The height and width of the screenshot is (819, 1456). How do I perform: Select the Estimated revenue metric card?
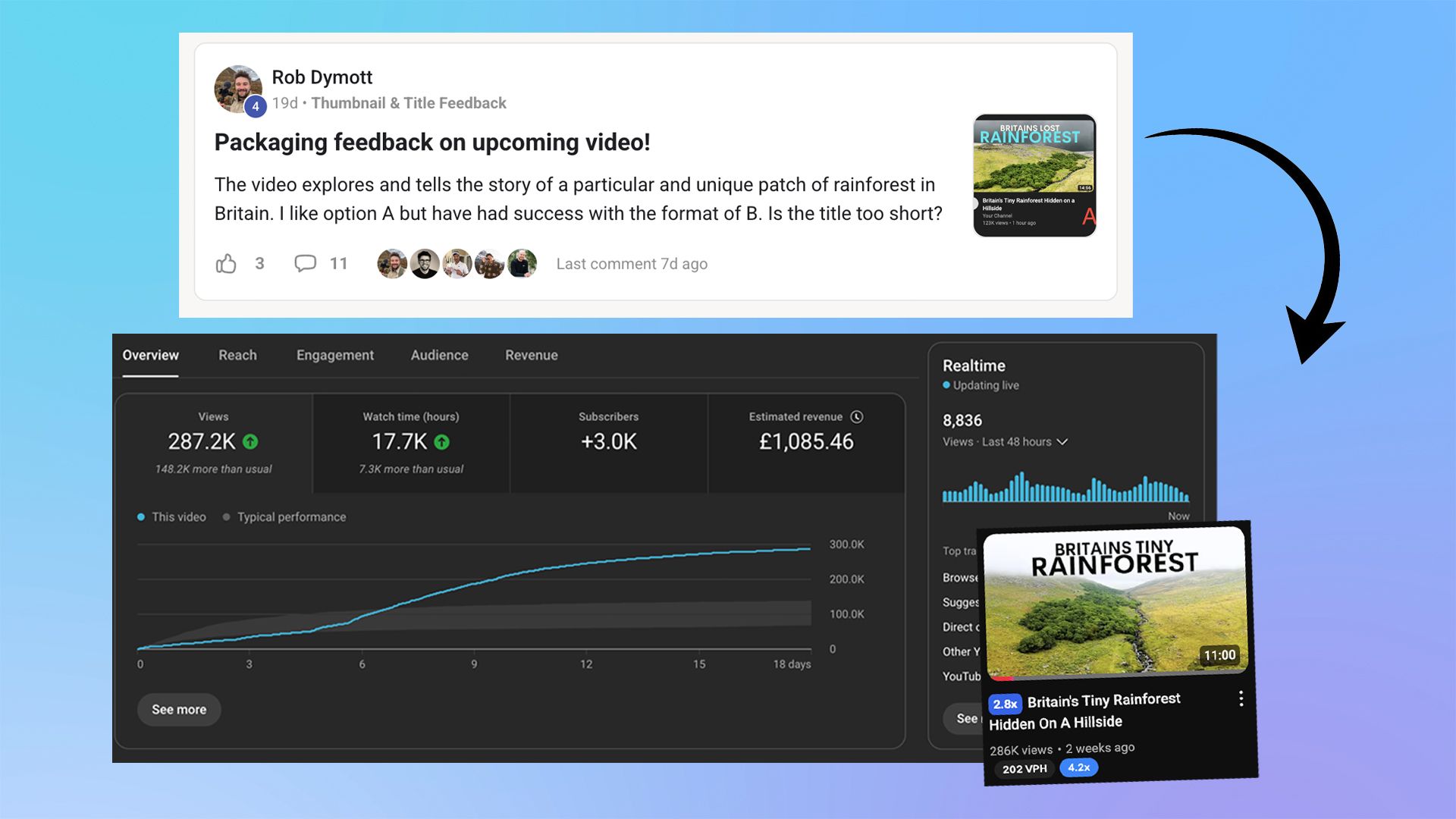click(806, 444)
